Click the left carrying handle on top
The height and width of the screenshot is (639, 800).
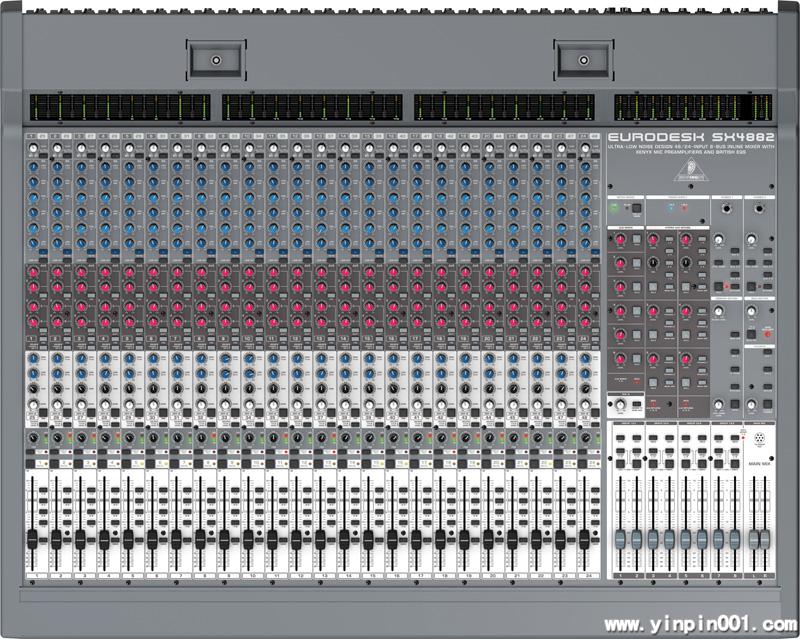point(215,59)
